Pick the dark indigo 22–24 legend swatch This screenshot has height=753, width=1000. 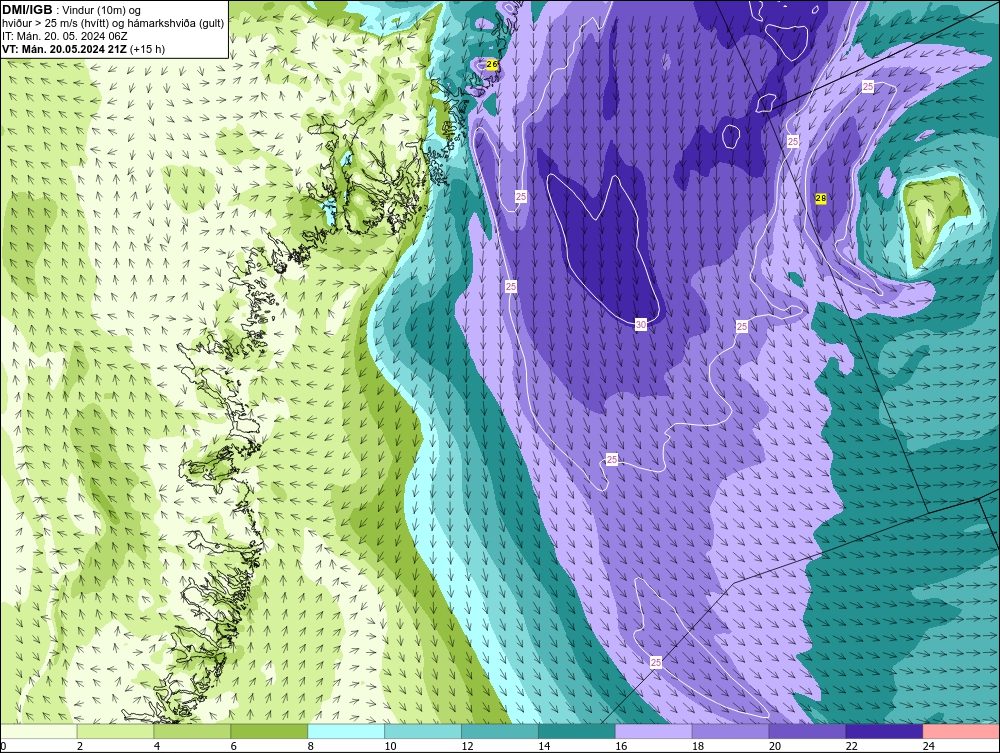coord(884,731)
